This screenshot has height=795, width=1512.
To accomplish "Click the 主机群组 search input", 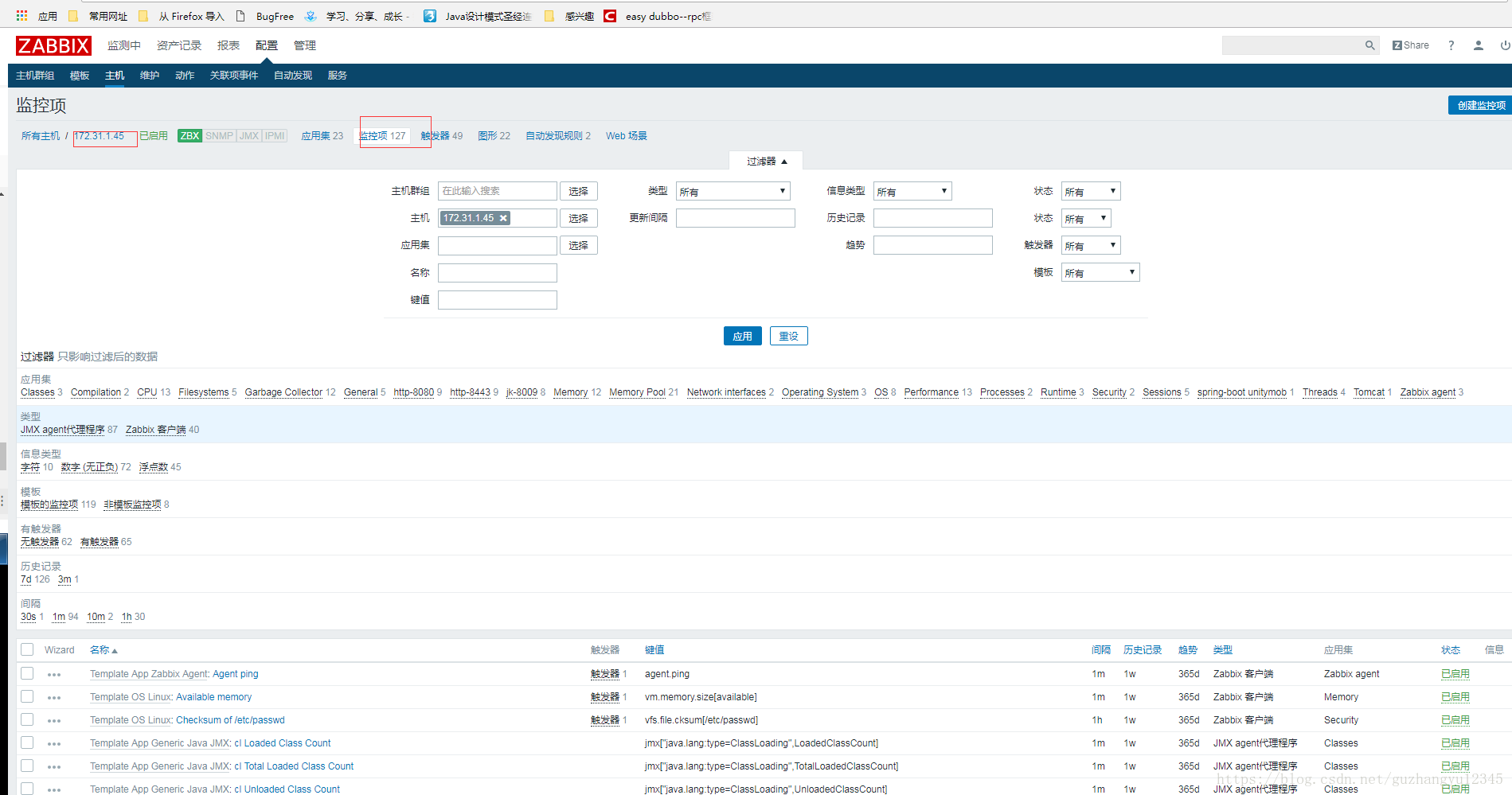I will tap(498, 191).
